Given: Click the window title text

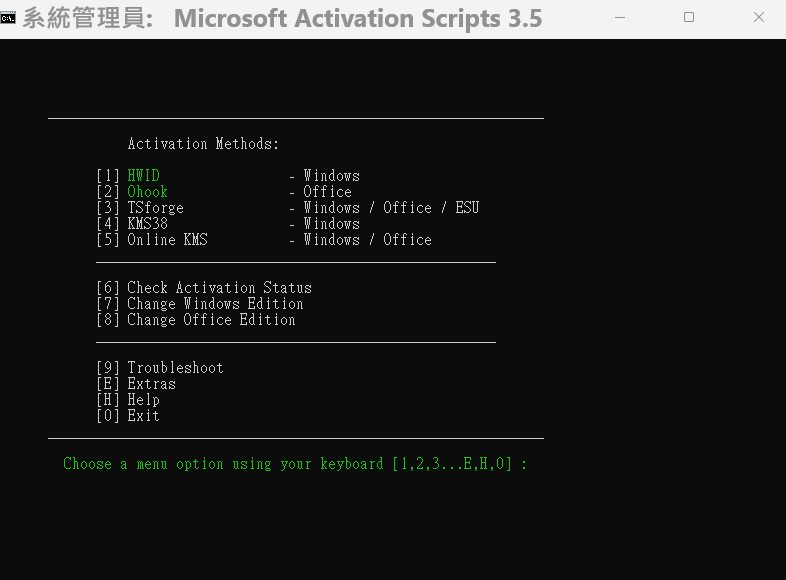Looking at the screenshot, I should [357, 18].
